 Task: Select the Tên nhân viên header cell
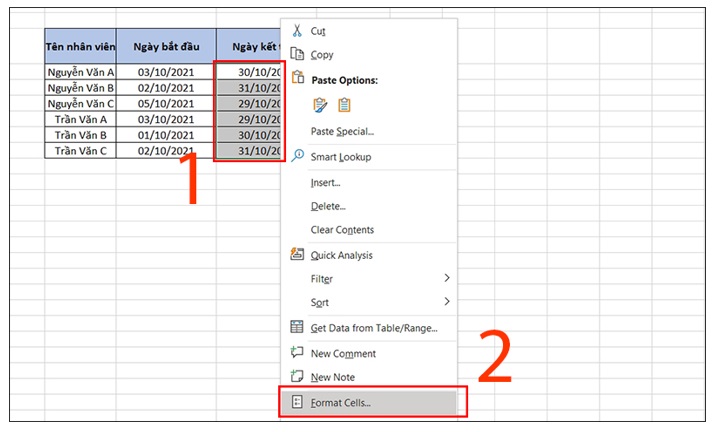[80, 46]
